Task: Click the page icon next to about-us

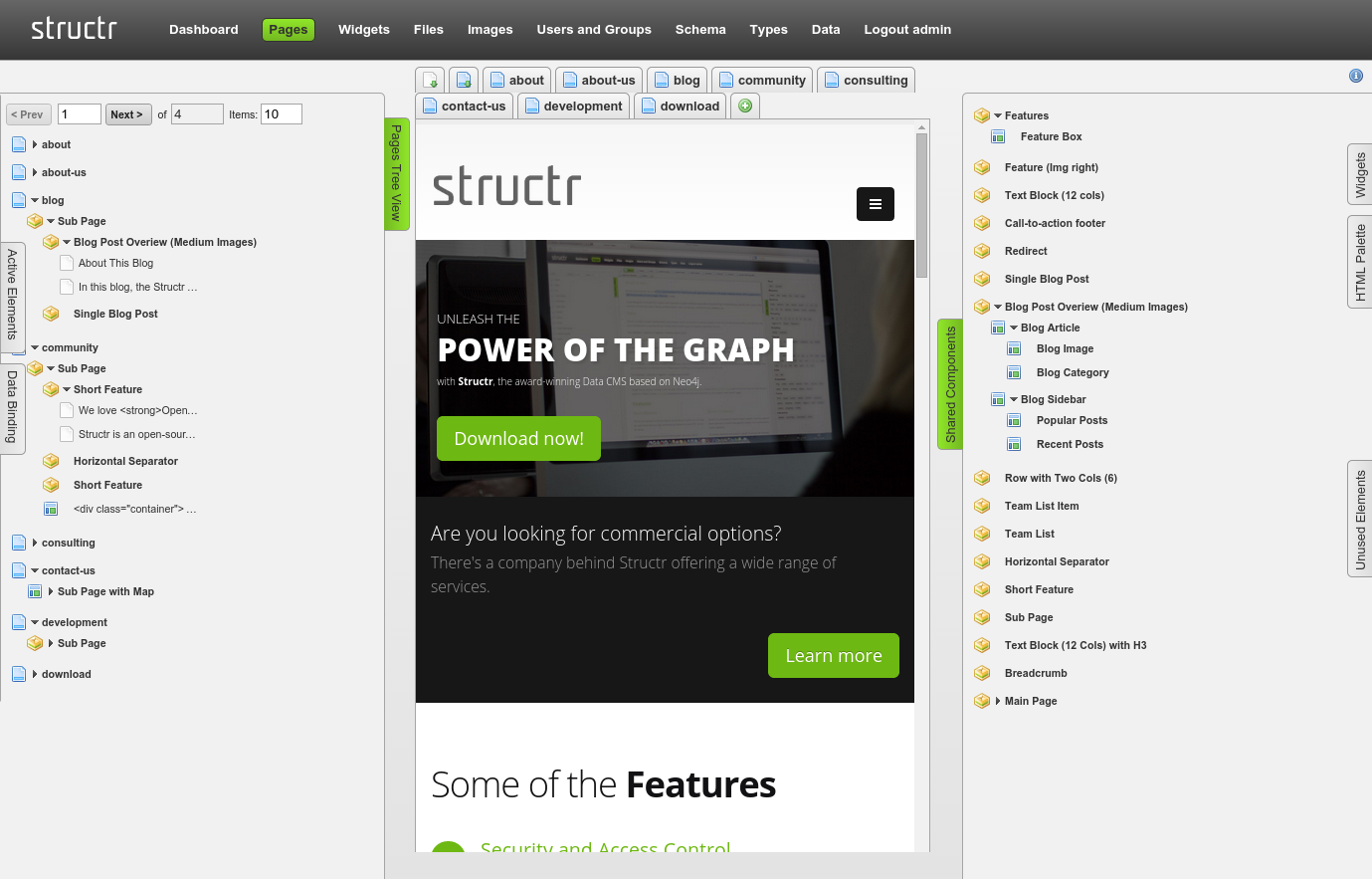Action: 19,172
